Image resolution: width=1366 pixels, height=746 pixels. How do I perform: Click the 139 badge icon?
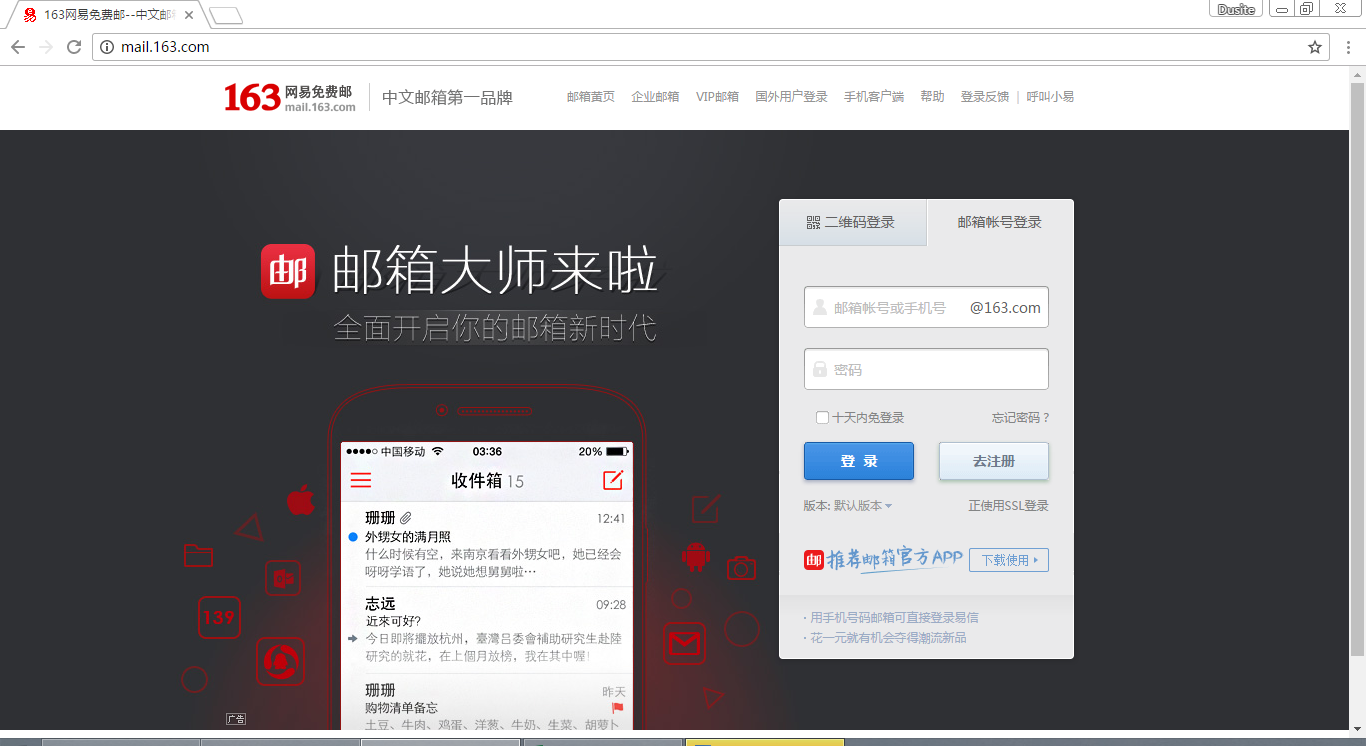(x=218, y=617)
